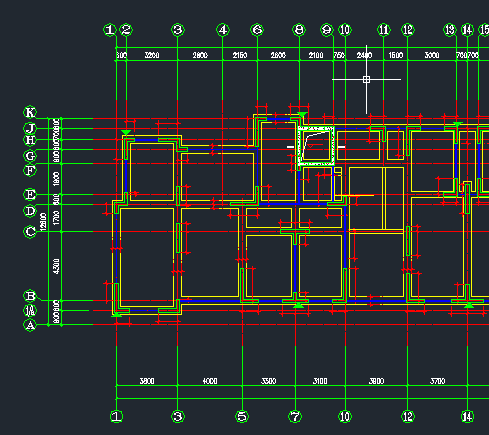This screenshot has width=489, height=435.
Task: Pick the 3900 dimension text at bottom
Action: [376, 381]
